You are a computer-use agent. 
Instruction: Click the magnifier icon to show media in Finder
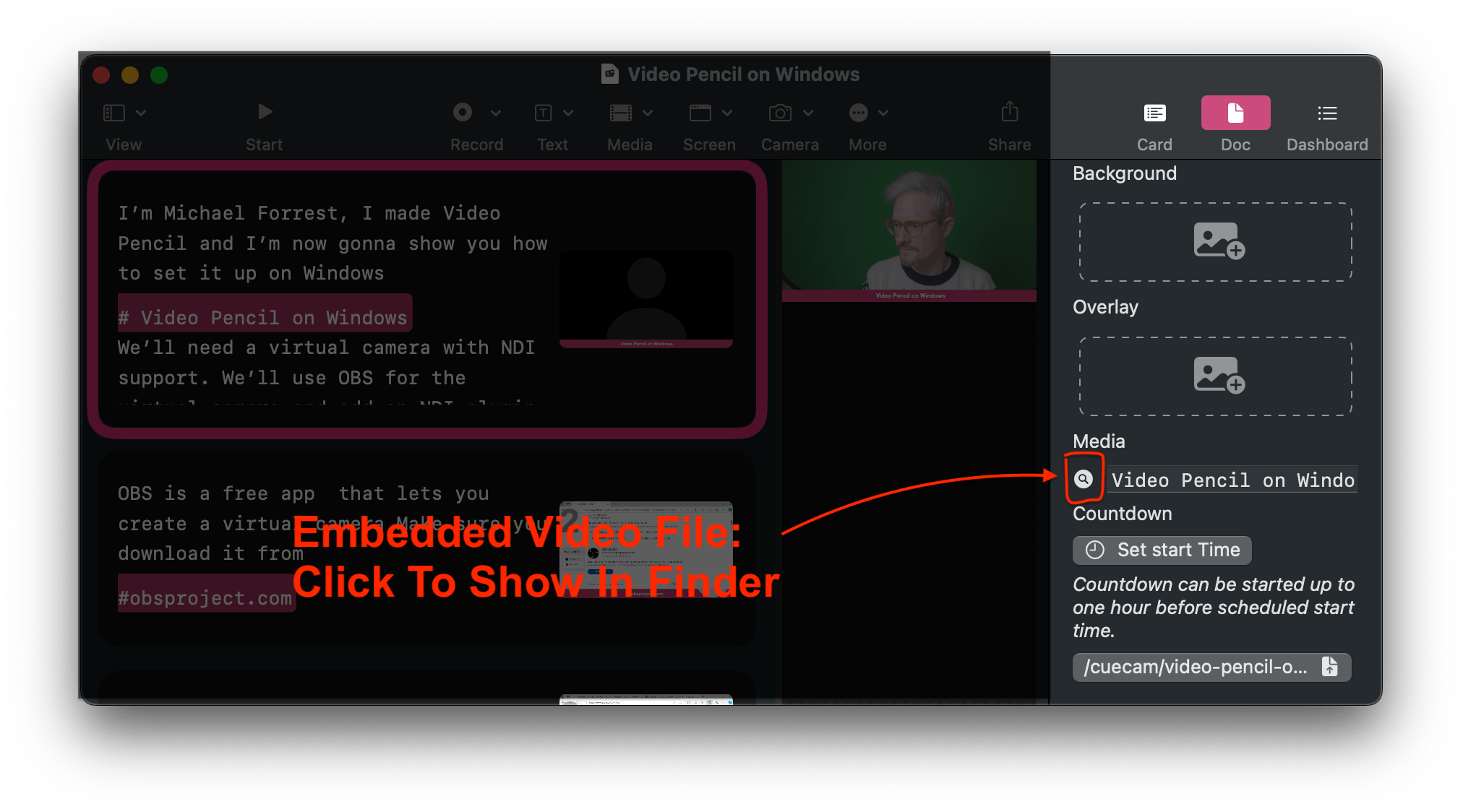point(1083,479)
